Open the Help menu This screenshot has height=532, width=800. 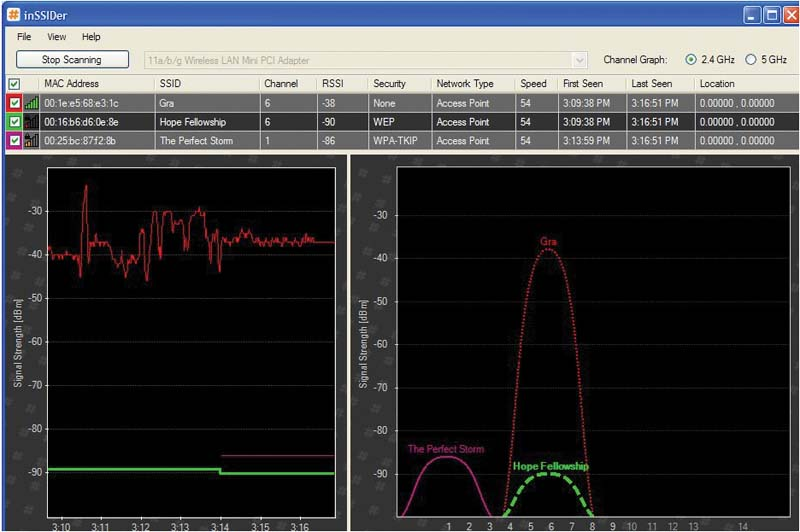(x=91, y=37)
